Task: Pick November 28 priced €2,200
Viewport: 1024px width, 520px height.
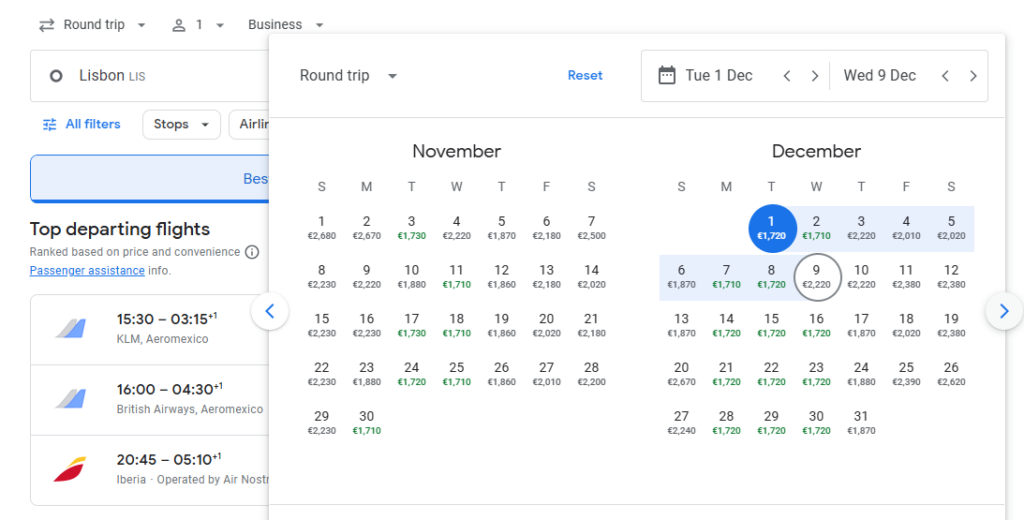Action: (x=591, y=374)
